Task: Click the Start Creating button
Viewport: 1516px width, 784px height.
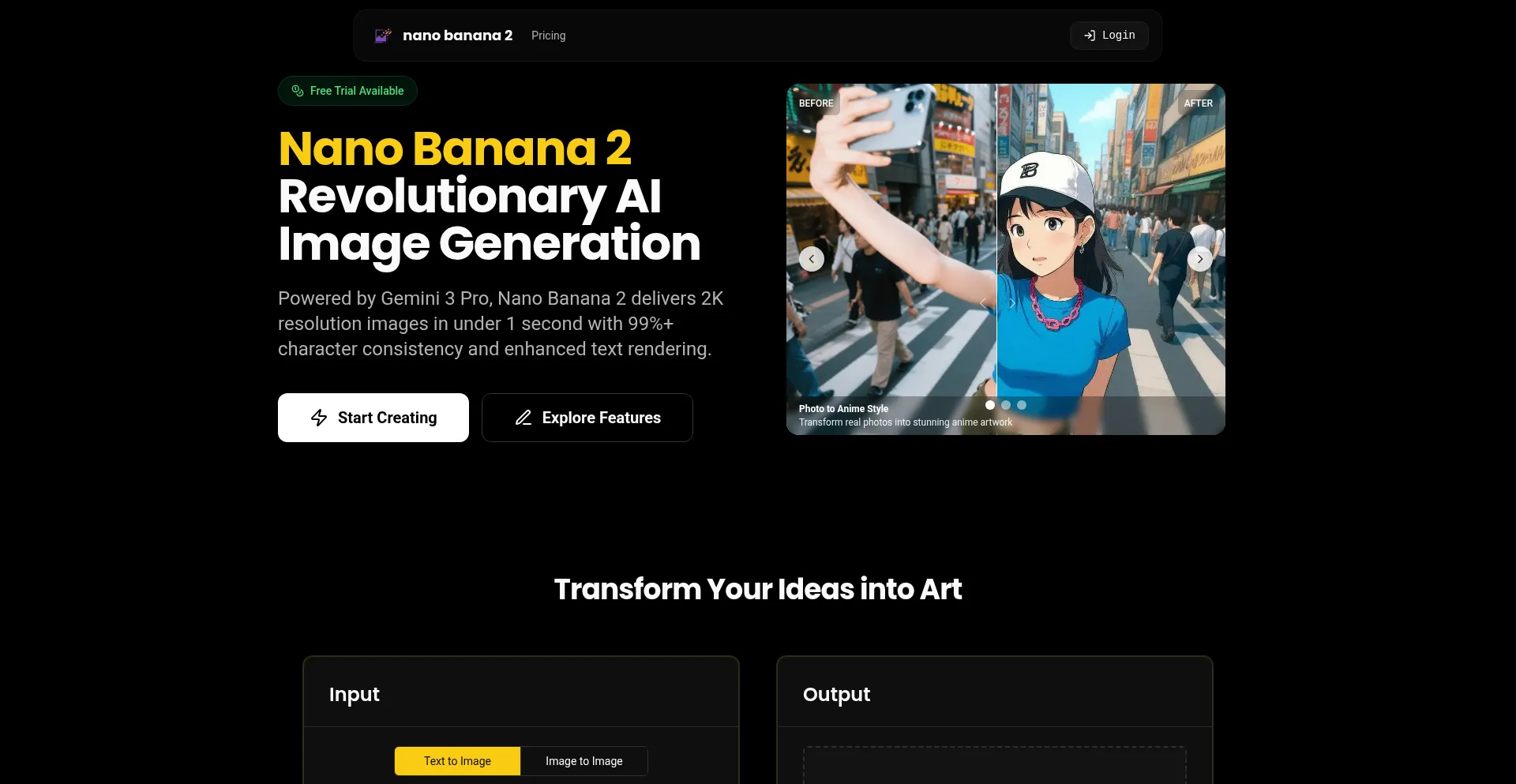Action: coord(373,418)
